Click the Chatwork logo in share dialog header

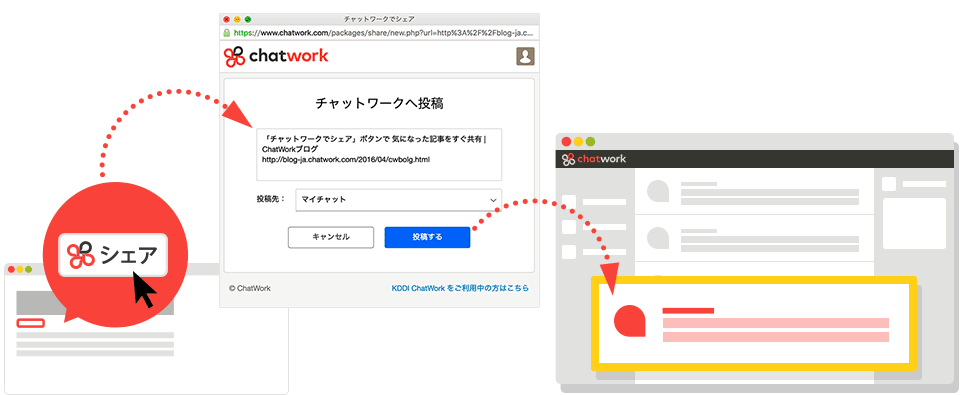pyautogui.click(x=276, y=56)
